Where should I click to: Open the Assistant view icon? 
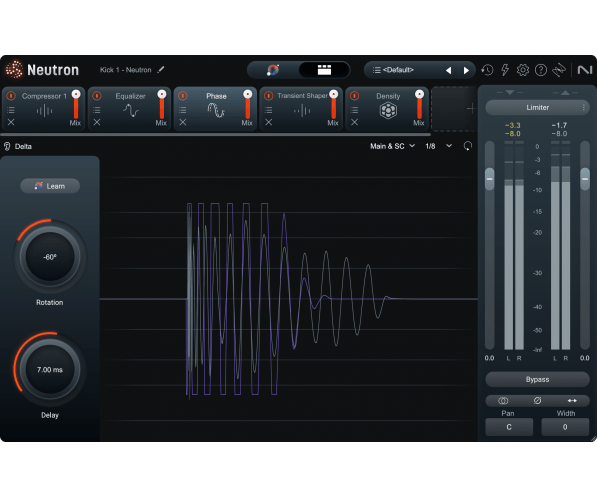pyautogui.click(x=273, y=70)
